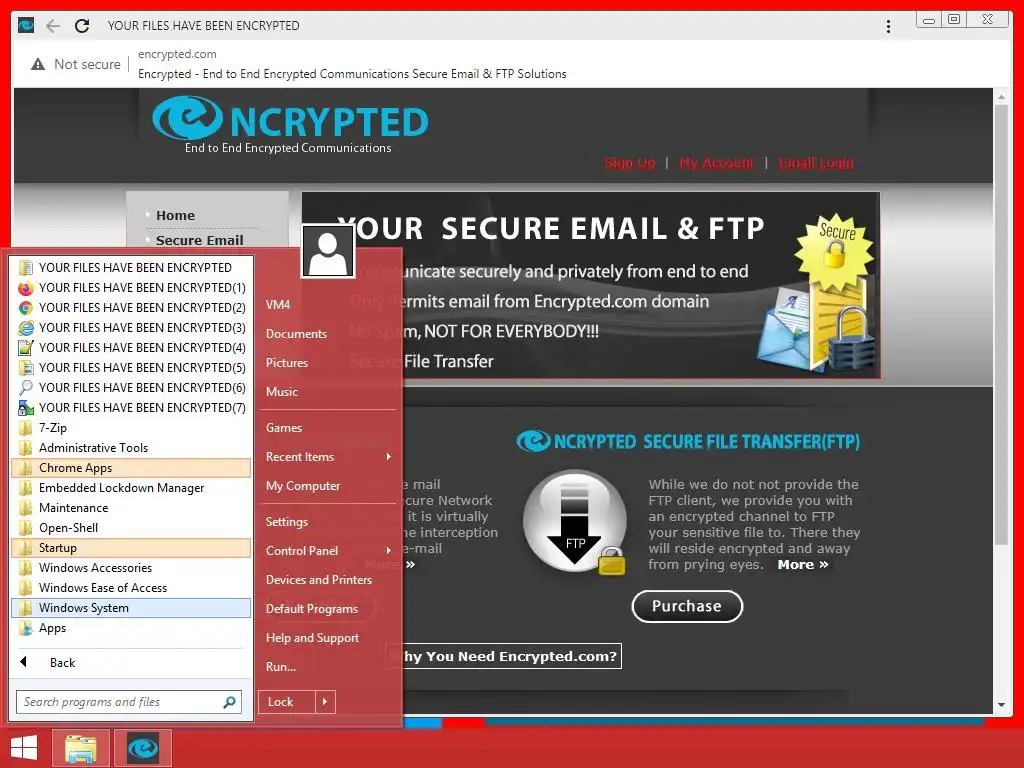Click the browser back arrow
Viewport: 1024px width, 768px height.
[x=53, y=25]
